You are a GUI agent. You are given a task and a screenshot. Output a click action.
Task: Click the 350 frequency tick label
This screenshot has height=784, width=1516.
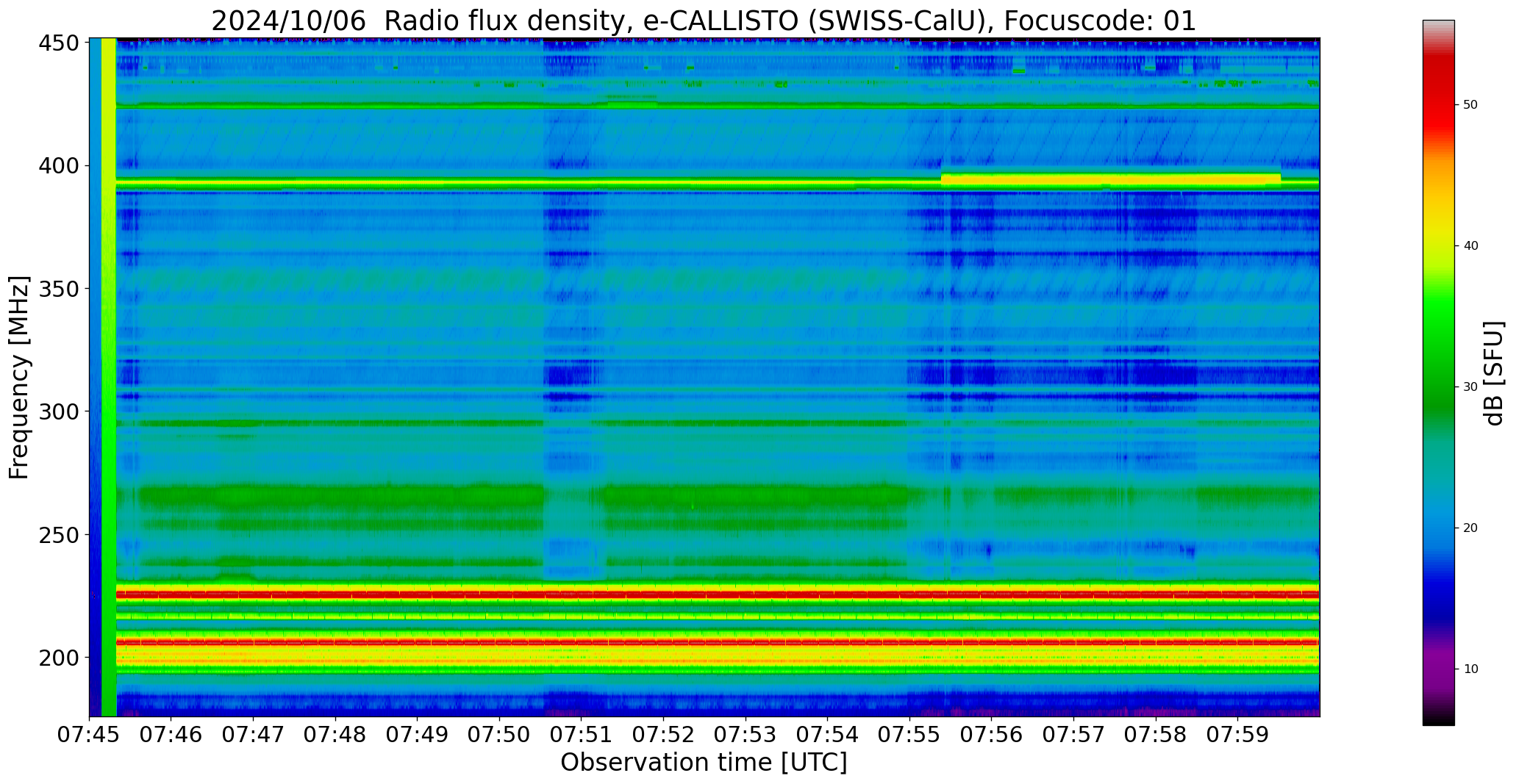(x=59, y=289)
